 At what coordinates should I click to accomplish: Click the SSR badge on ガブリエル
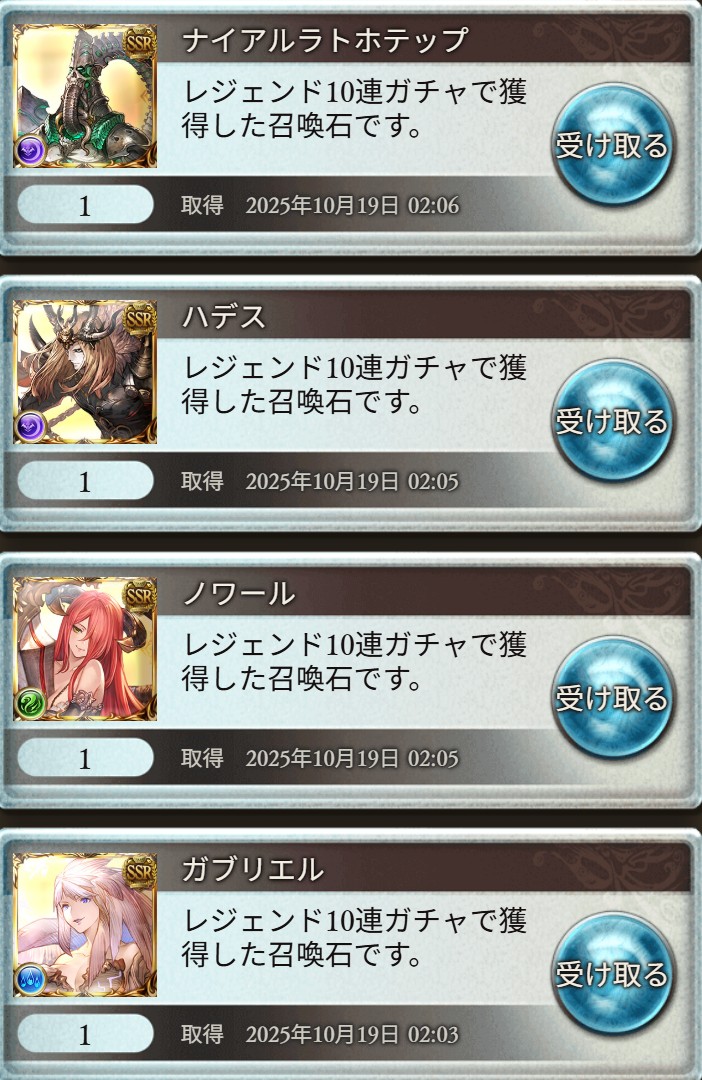click(x=139, y=872)
